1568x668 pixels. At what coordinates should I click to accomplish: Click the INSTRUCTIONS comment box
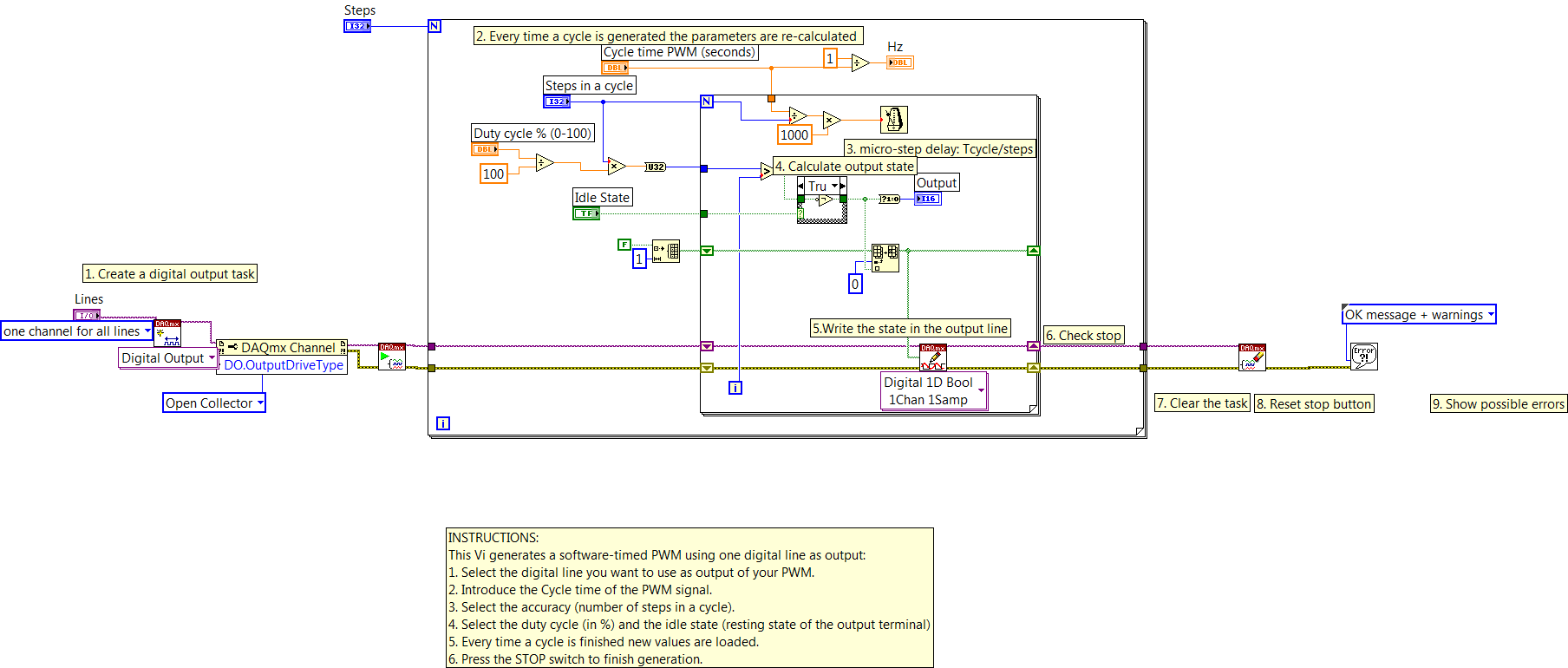click(x=689, y=598)
